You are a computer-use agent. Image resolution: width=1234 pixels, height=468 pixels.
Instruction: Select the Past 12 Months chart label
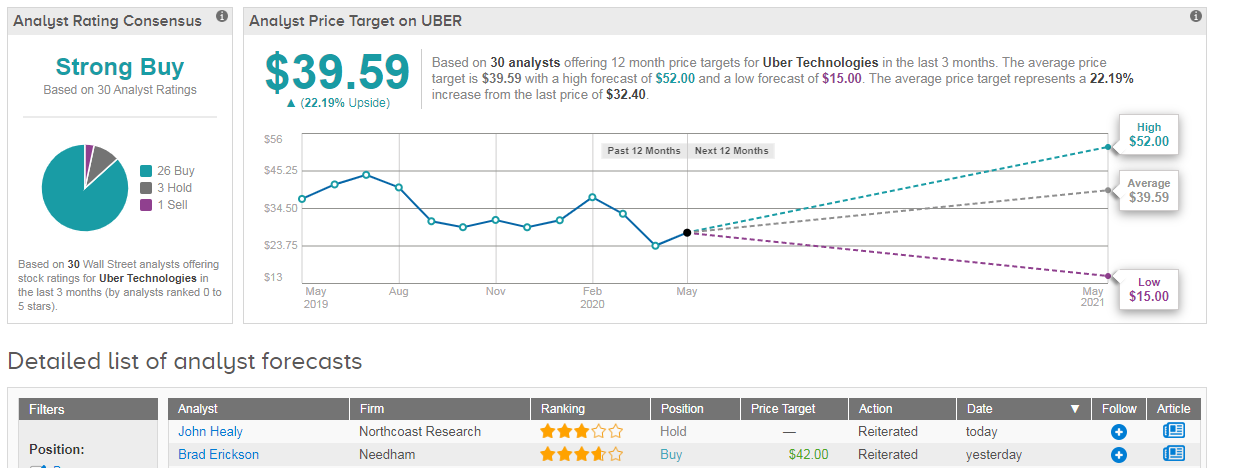644,151
